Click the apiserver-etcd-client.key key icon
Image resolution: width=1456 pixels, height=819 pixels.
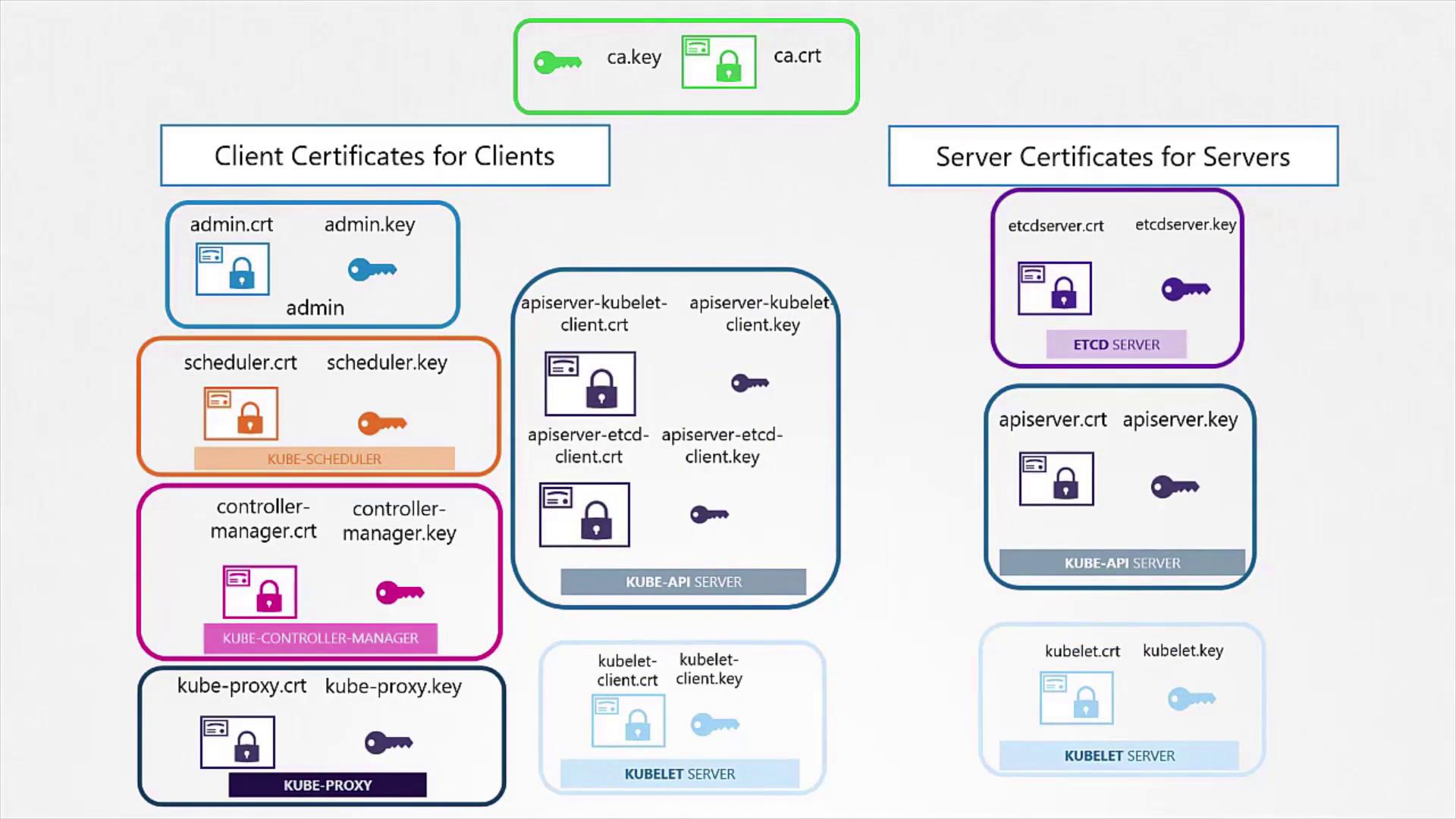coord(709,515)
